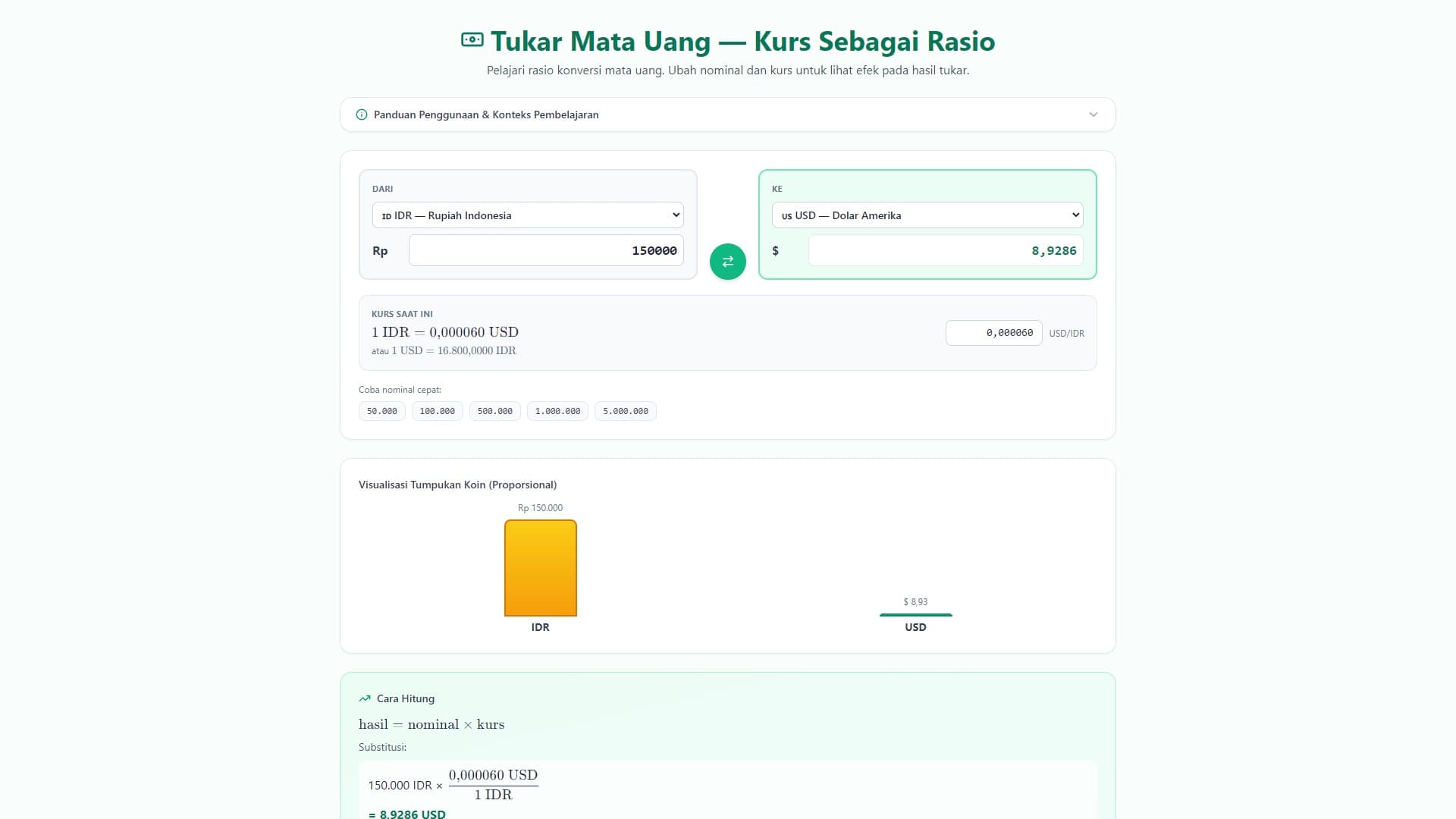Click the info icon in Panduan Penggunaan
Viewport: 1456px width, 819px height.
362,115
